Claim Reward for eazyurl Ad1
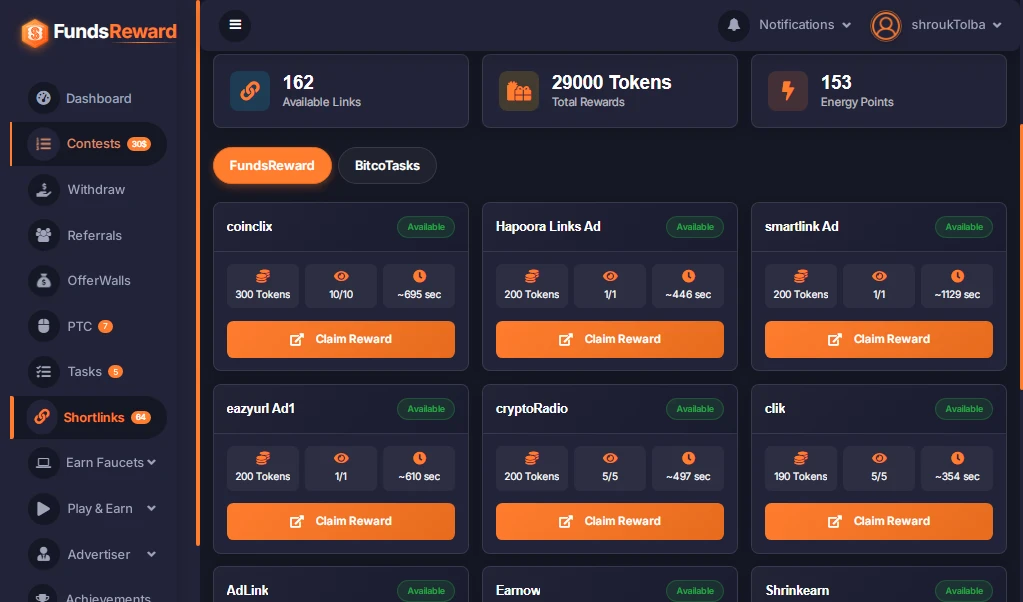 point(341,521)
